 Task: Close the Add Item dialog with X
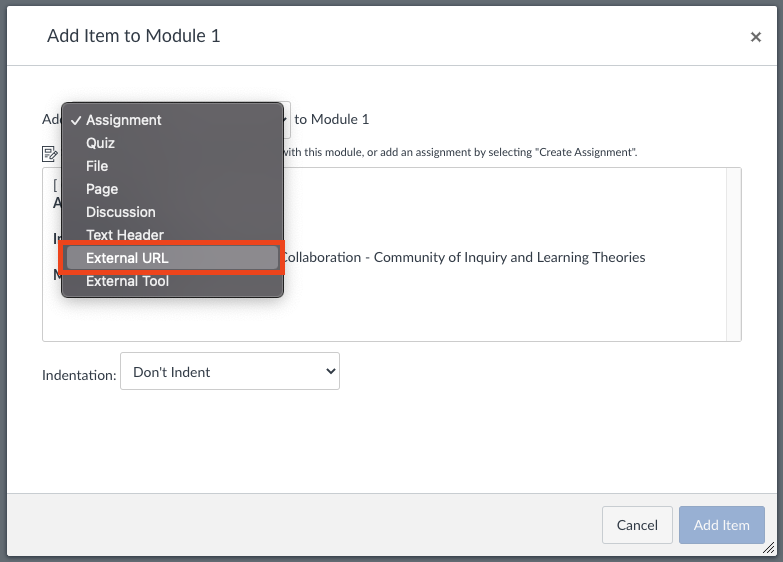pyautogui.click(x=756, y=36)
